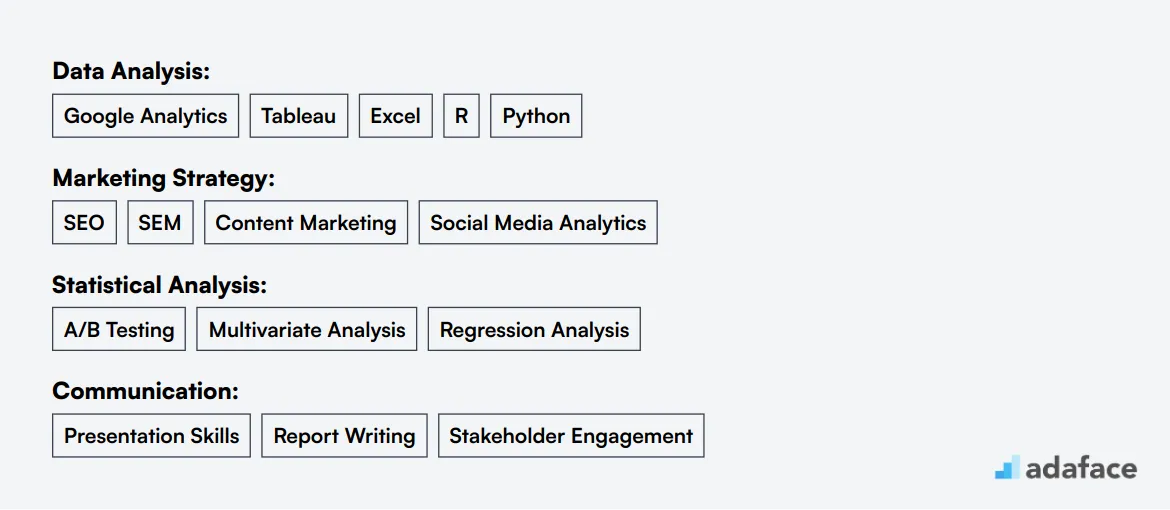
Task: Select Social Media Analytics tag
Action: click(538, 223)
